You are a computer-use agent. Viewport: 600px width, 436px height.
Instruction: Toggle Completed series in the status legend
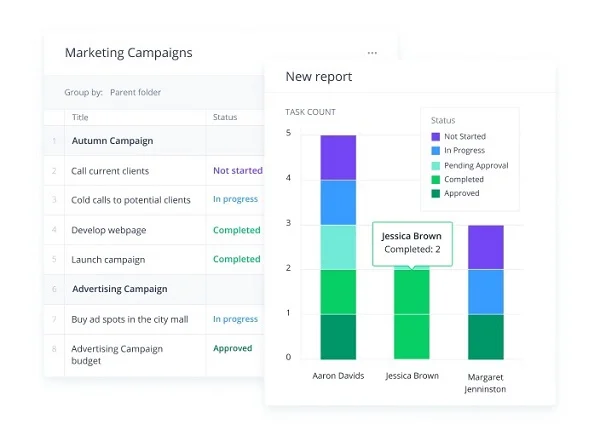[x=466, y=179]
